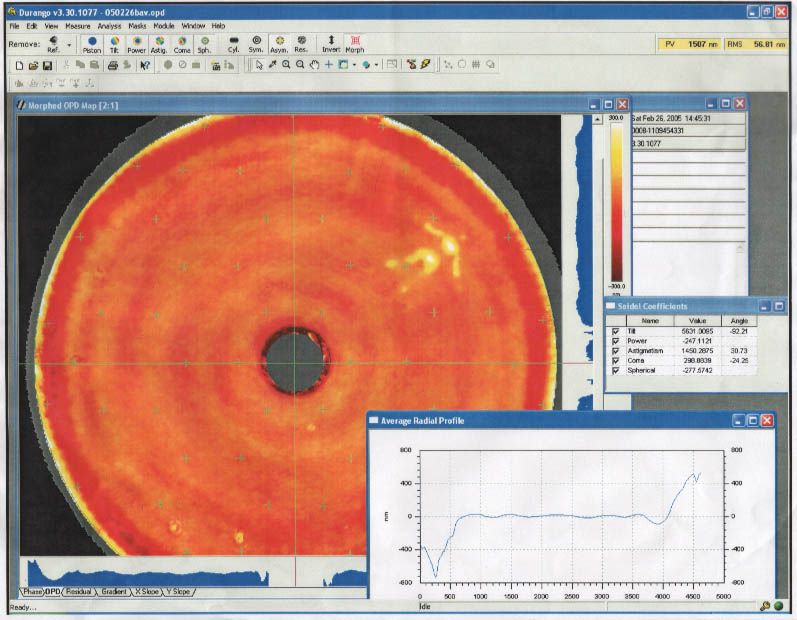Click the cut scissors icon
Screen dimensions: 797x620
(66, 65)
